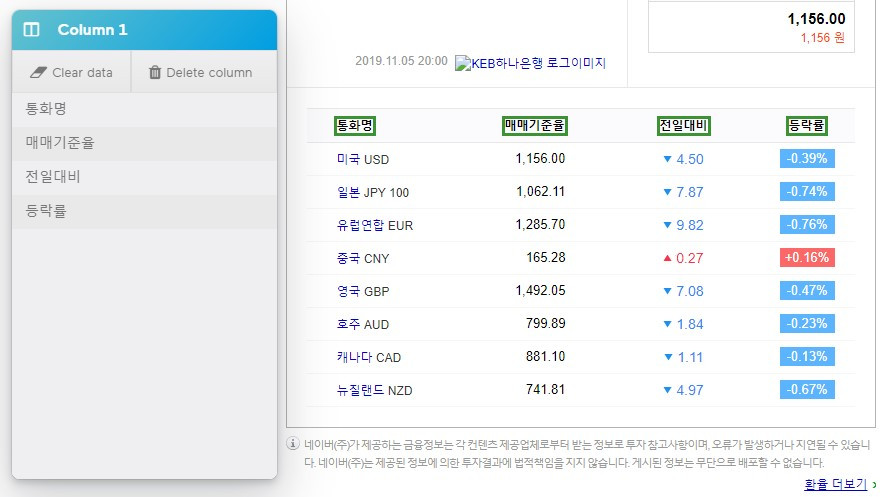The width and height of the screenshot is (882, 497).
Task: Click the red 0.27 daily change value
Action: (690, 259)
